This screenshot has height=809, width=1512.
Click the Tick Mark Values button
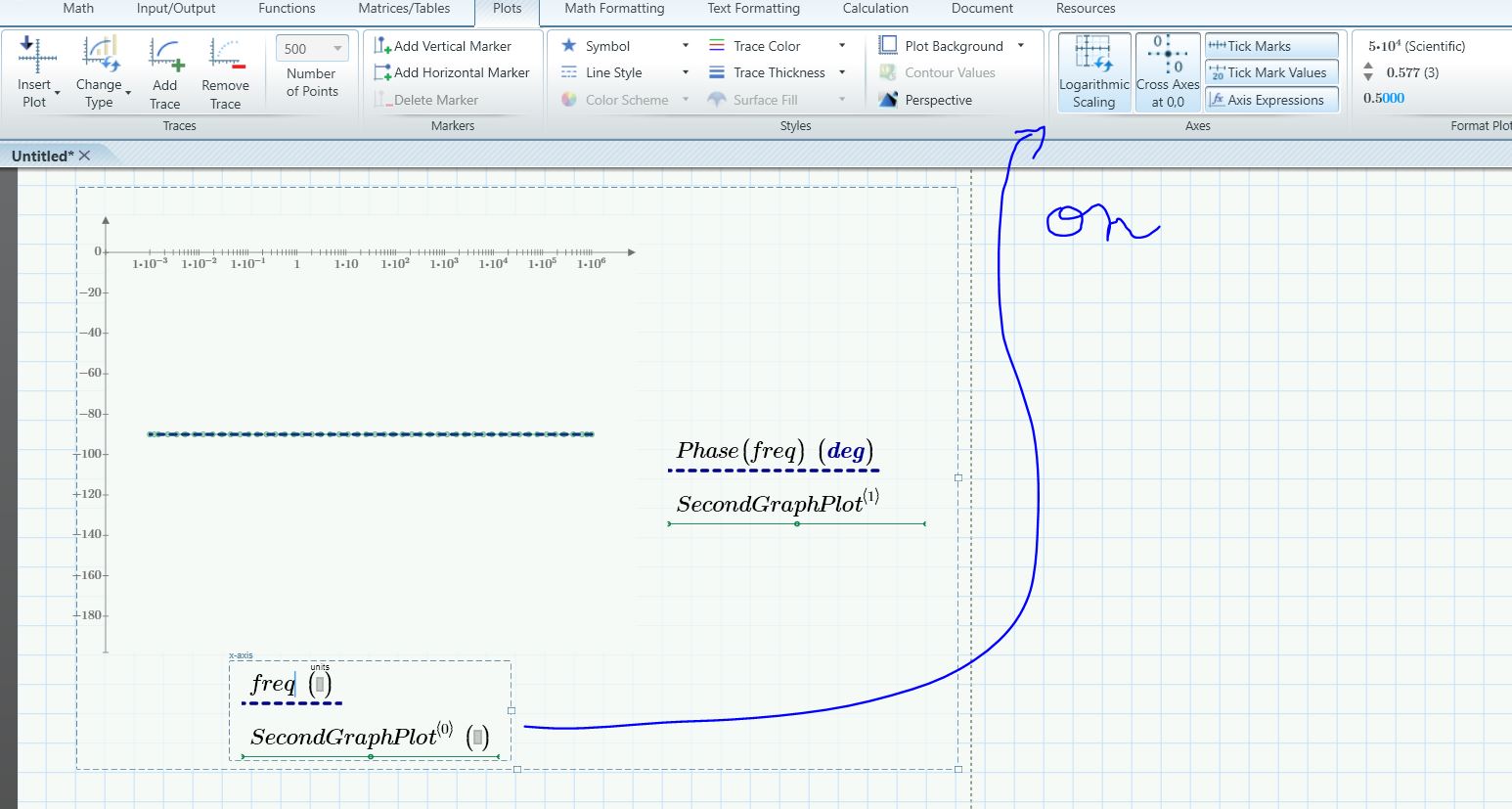click(1271, 72)
